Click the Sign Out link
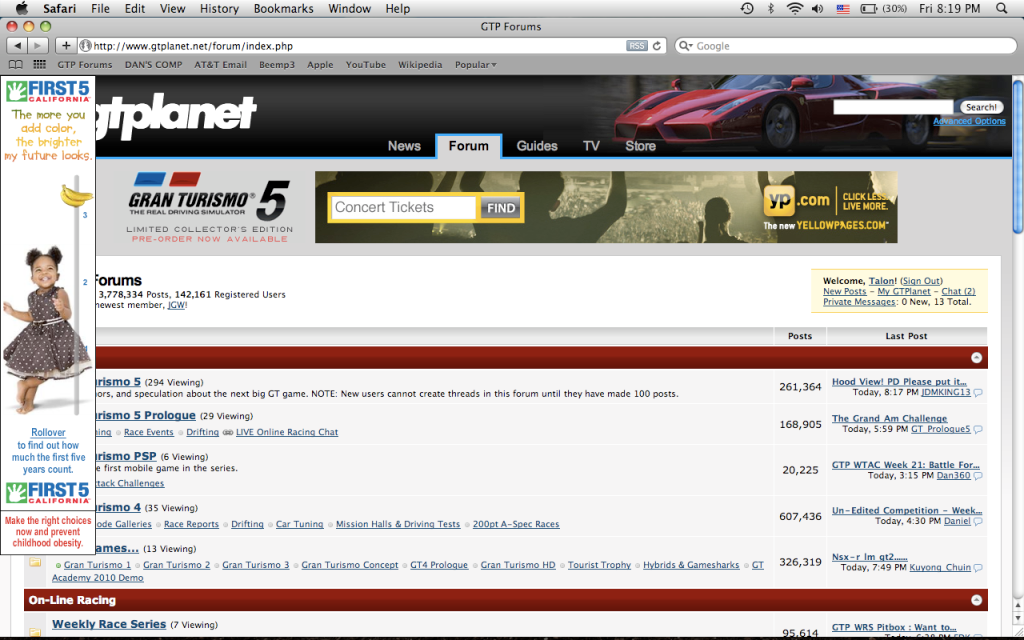1024x640 pixels. click(920, 281)
